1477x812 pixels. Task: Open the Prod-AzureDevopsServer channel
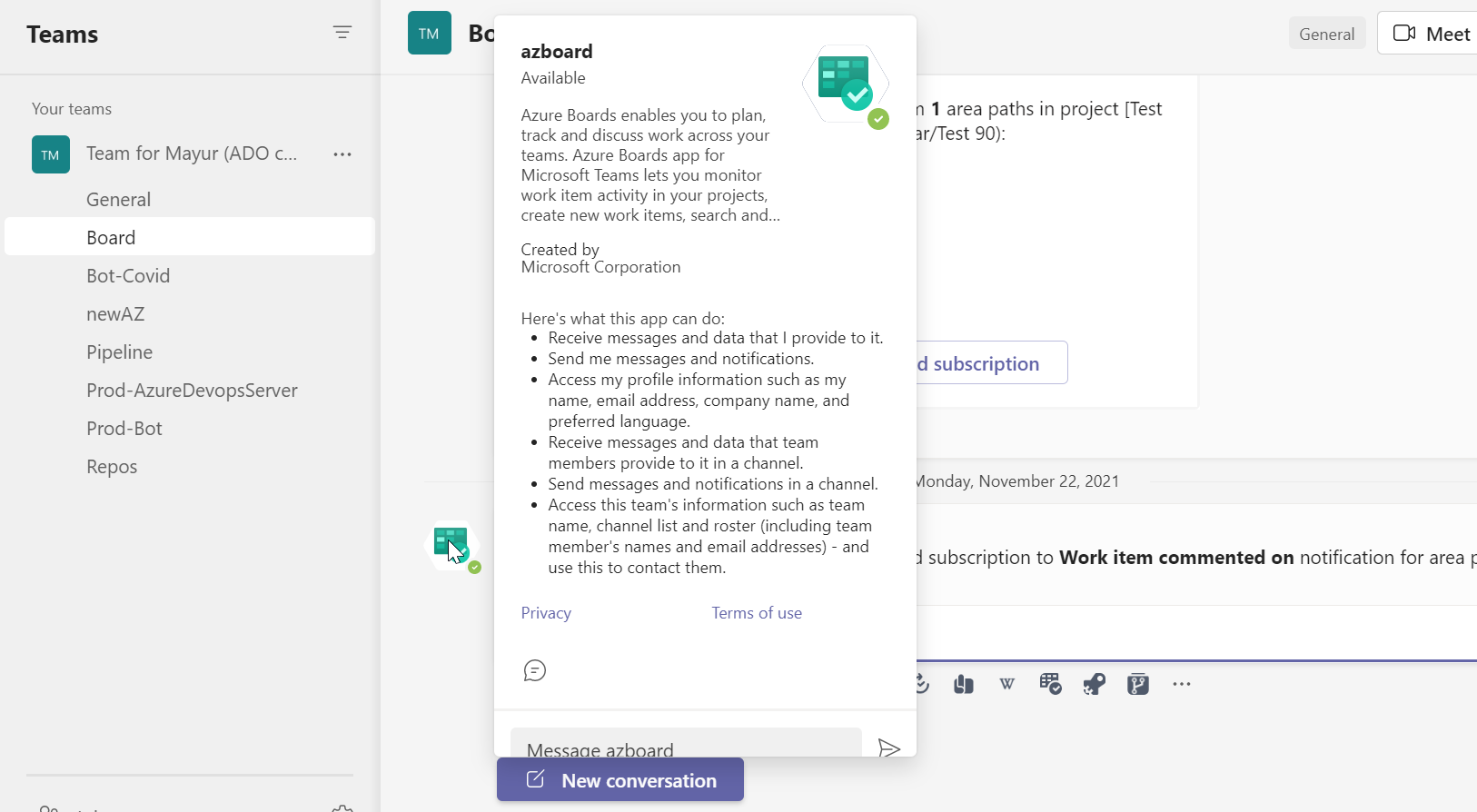pos(190,390)
